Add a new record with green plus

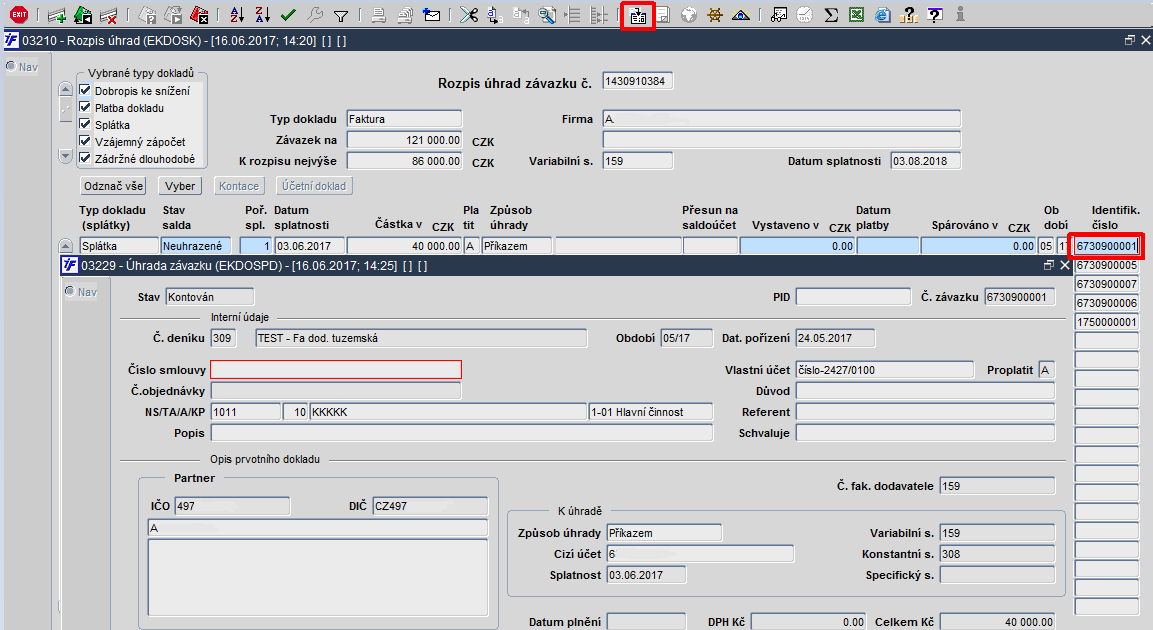(x=57, y=15)
